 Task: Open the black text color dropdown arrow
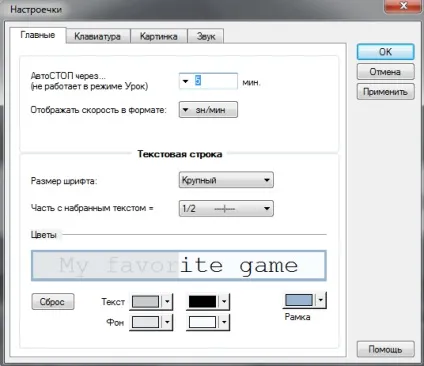point(224,302)
